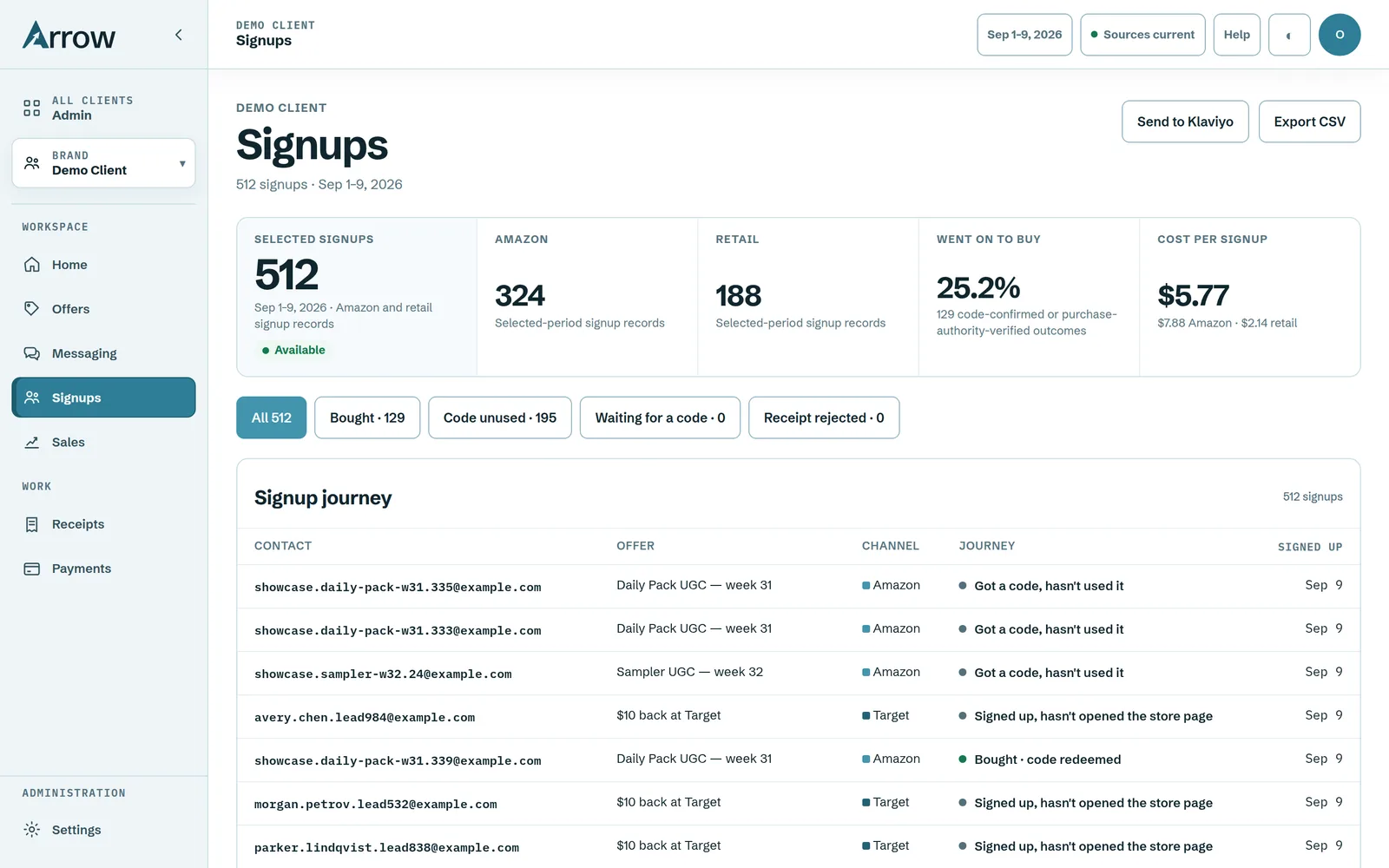Open contact showcase.daily-pack-w31.339@example.com
1389x868 pixels.
[398, 761]
